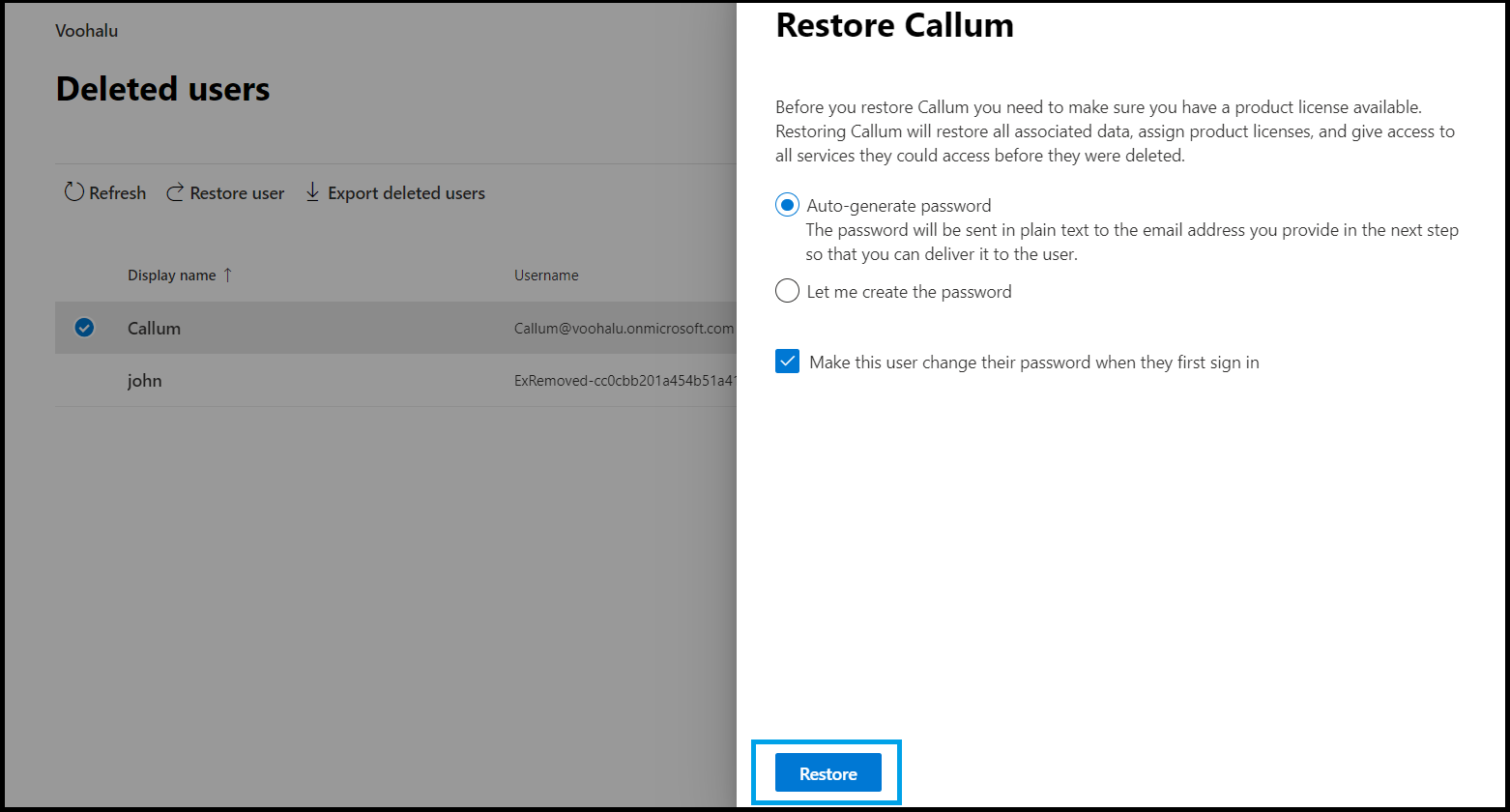The width and height of the screenshot is (1510, 812).
Task: Click the Auto-generate password radio button
Action: pyautogui.click(x=787, y=204)
